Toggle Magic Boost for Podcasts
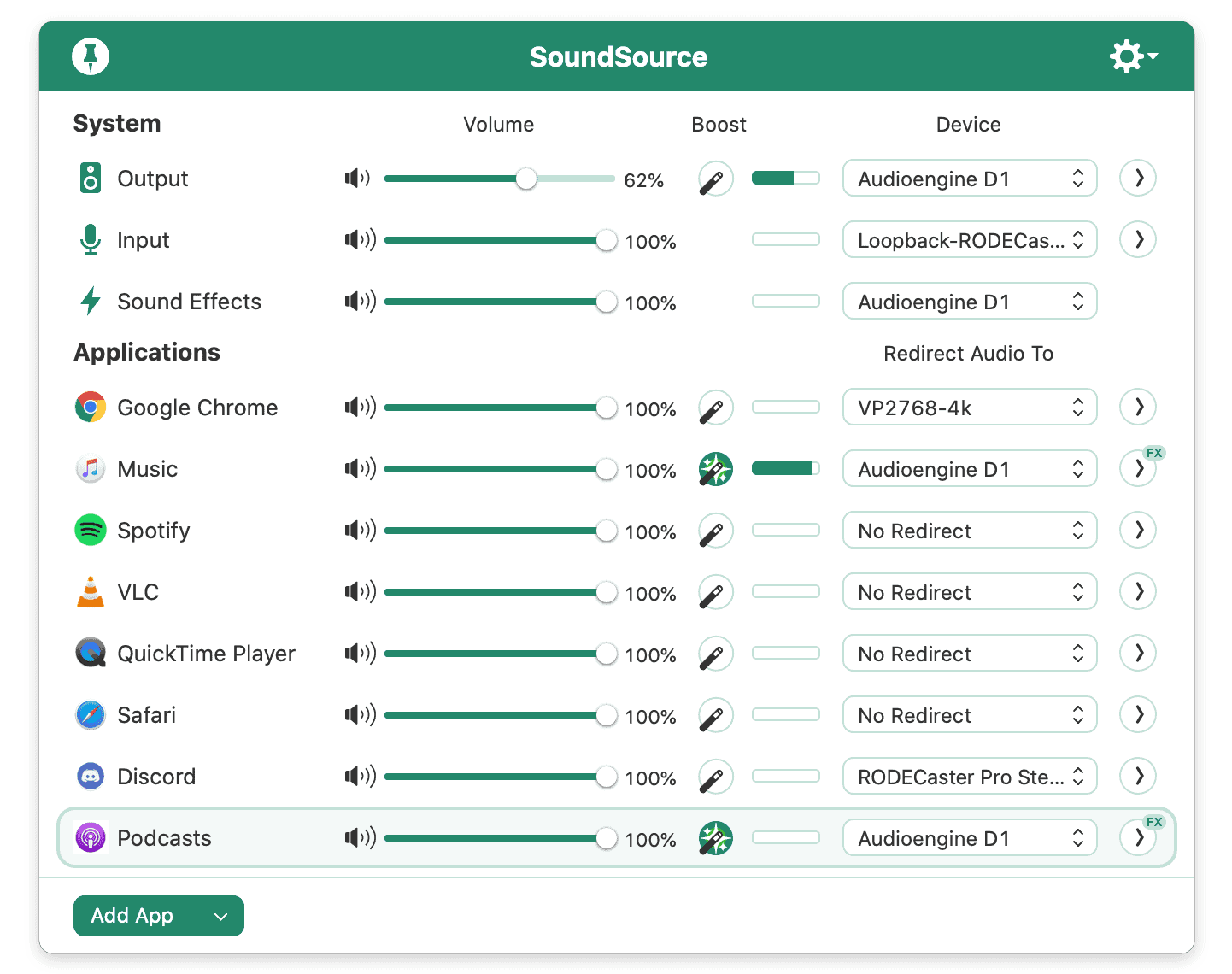1232x974 pixels. pos(715,838)
